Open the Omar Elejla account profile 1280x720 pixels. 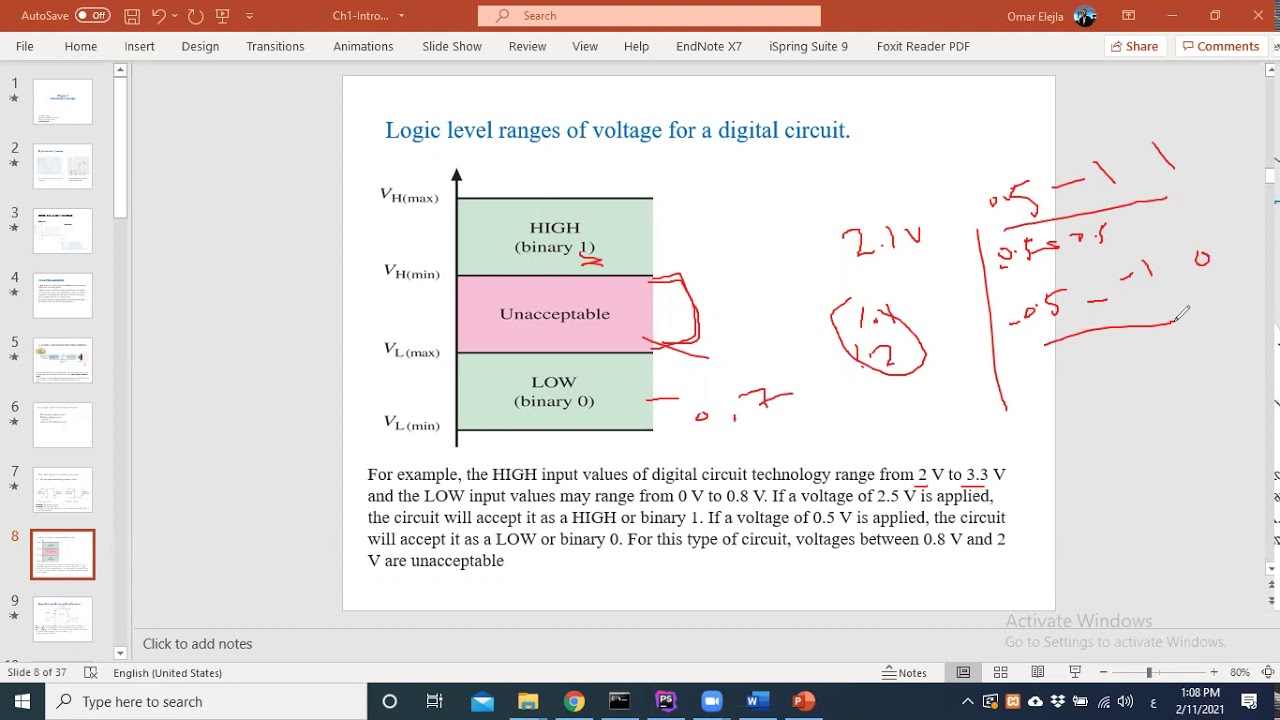pos(1051,16)
